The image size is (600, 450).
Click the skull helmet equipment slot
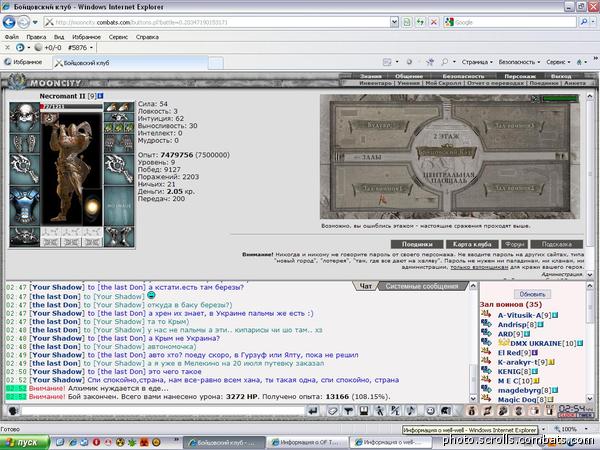(x=24, y=117)
